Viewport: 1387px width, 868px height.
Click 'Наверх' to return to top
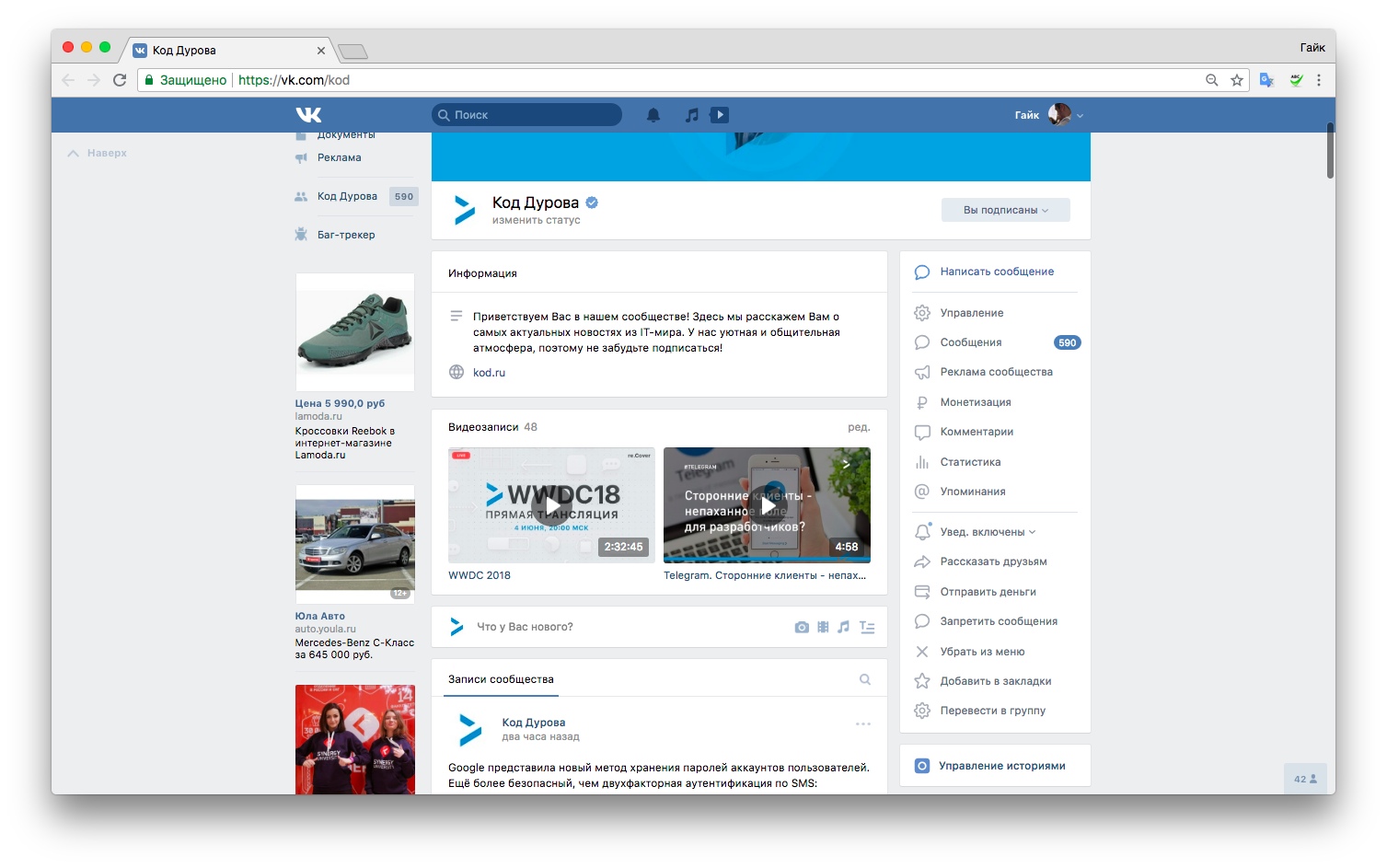pyautogui.click(x=98, y=153)
